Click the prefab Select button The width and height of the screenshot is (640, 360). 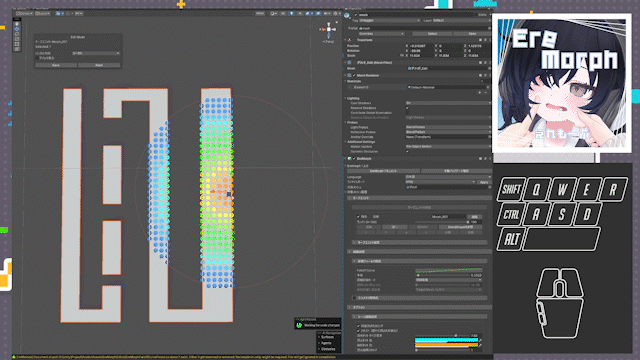[x=432, y=34]
